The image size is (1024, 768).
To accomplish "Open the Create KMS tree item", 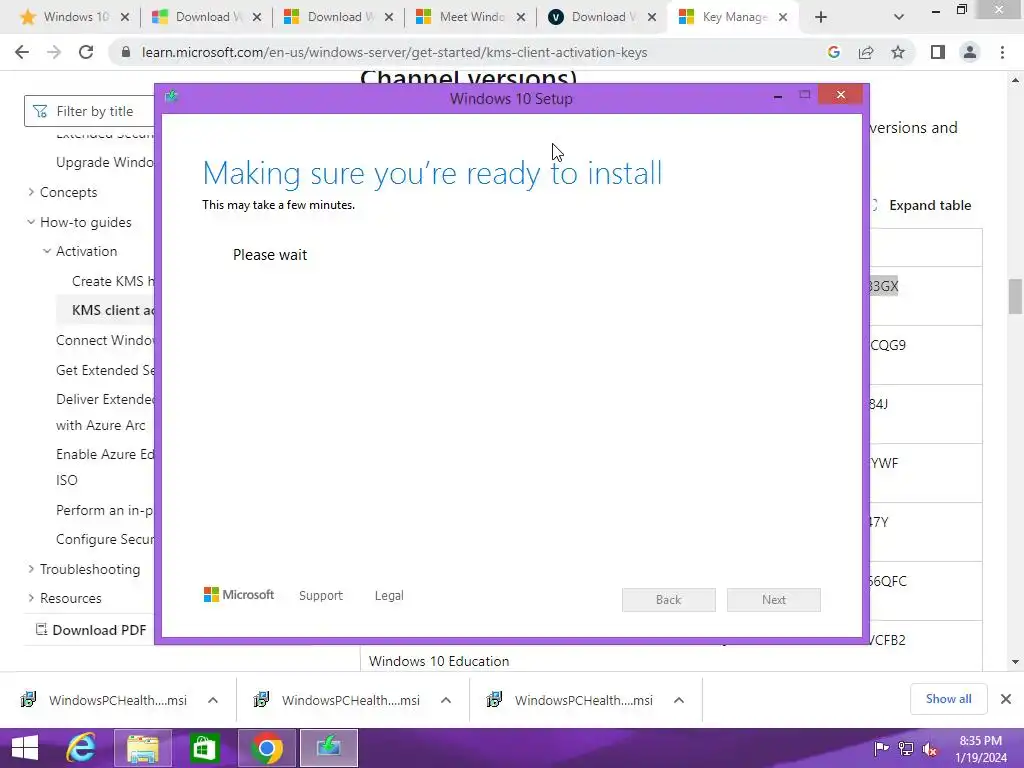I will coord(113,281).
